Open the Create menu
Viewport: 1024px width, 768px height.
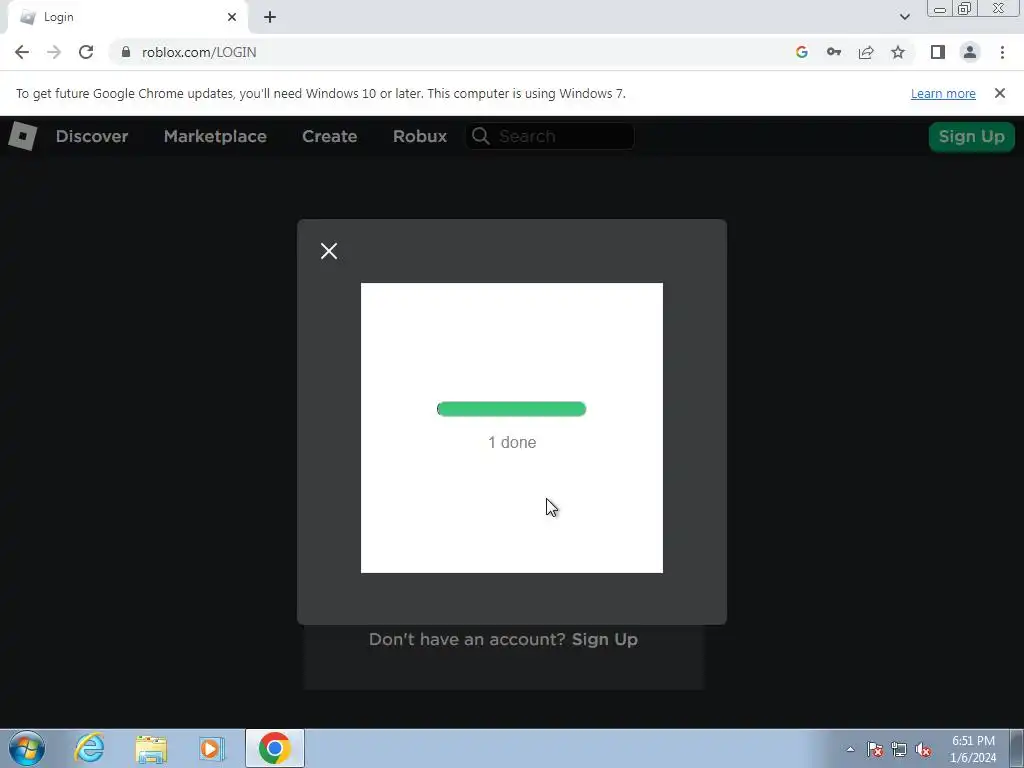[329, 136]
